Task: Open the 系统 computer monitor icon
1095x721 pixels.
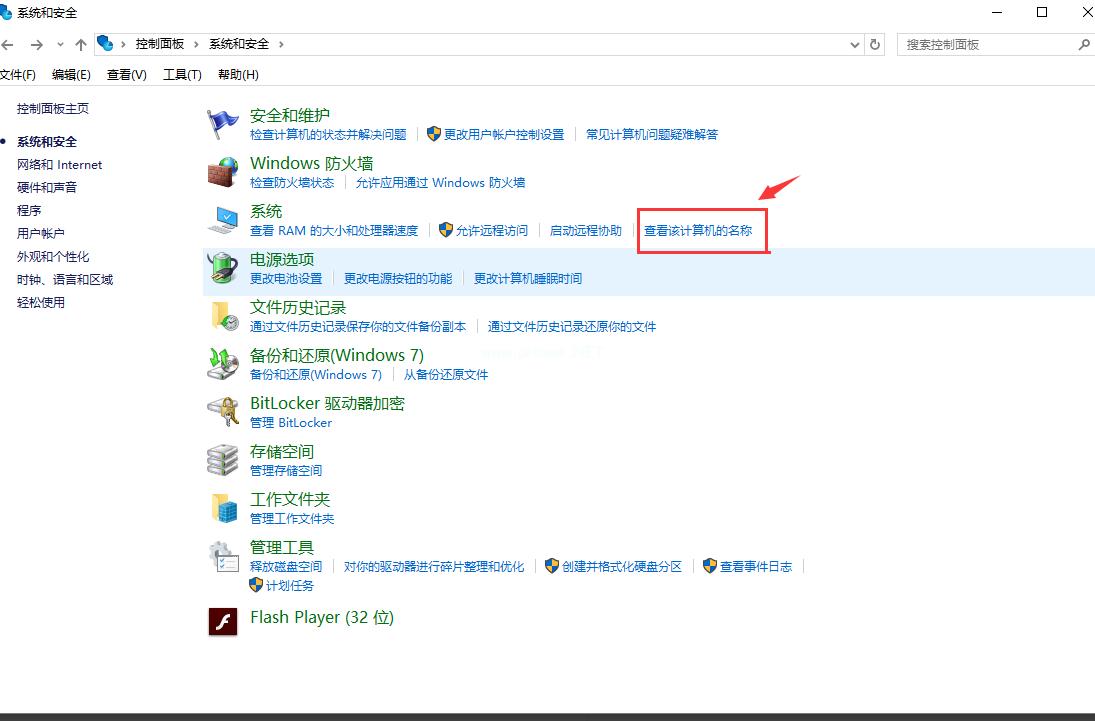Action: pos(223,220)
